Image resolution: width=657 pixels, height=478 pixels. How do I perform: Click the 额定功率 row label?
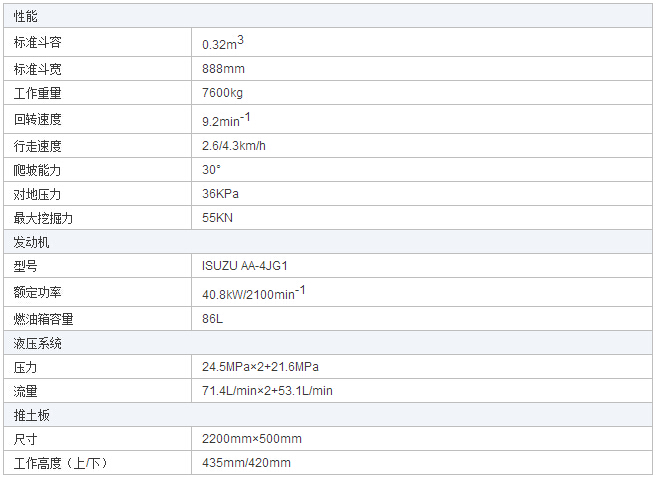38,292
